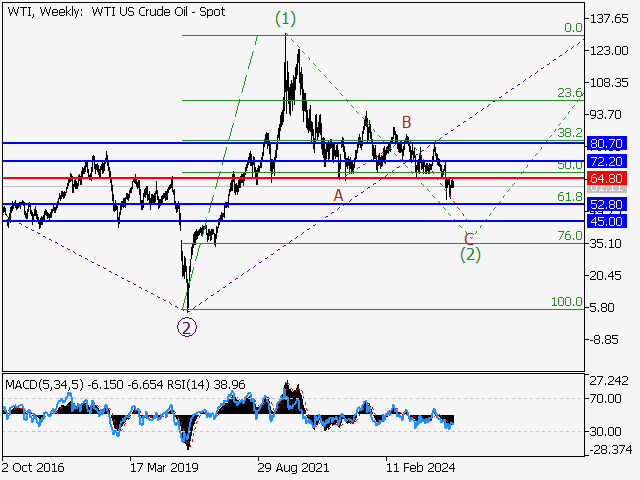Select the brown B wave label
The image size is (640, 480).
[406, 122]
